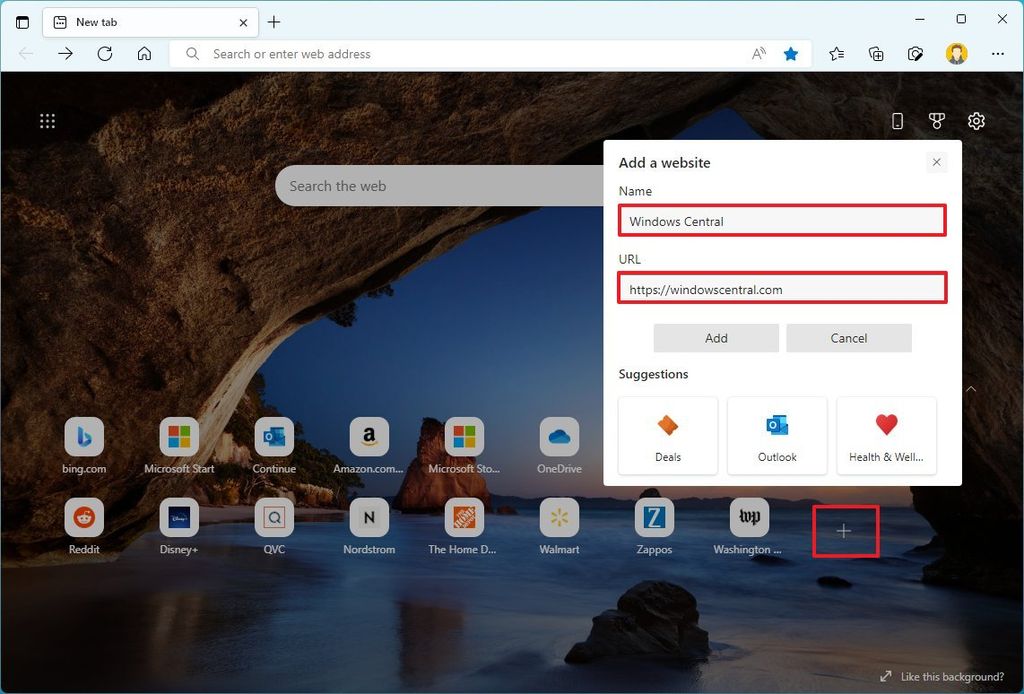Click the Add button in the dialog
Screen dimensions: 1024x694
[x=716, y=338]
